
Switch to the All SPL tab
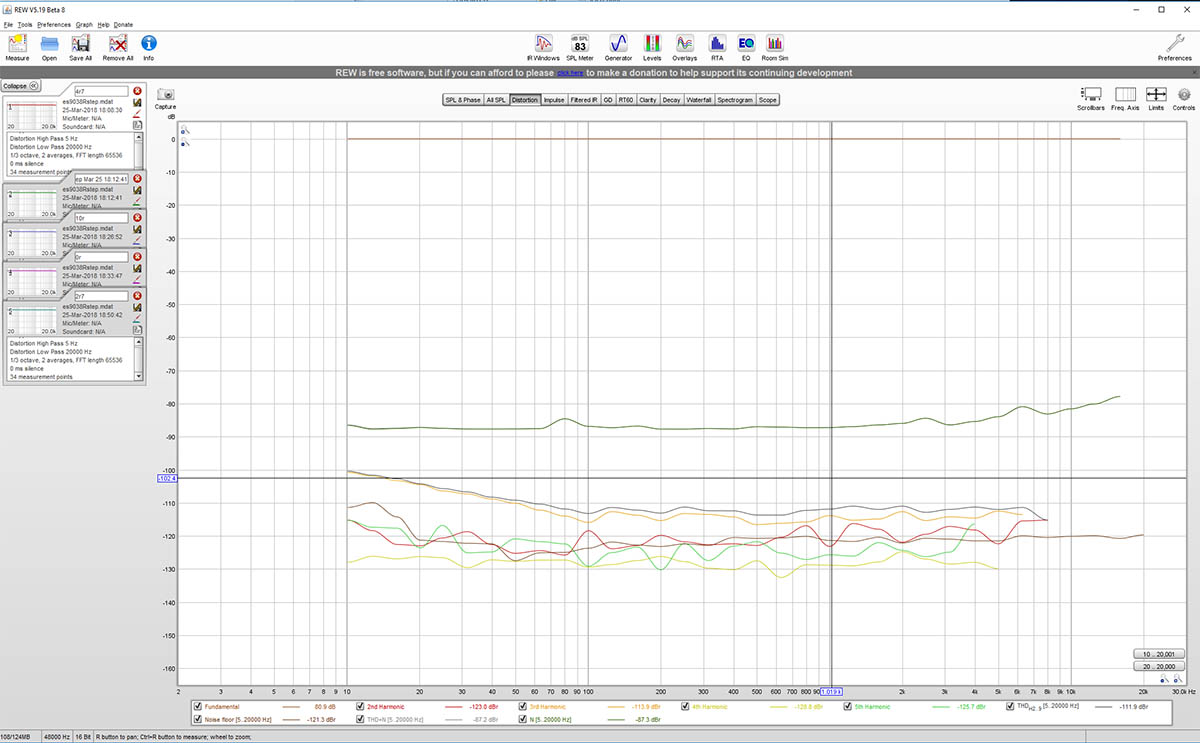(496, 100)
